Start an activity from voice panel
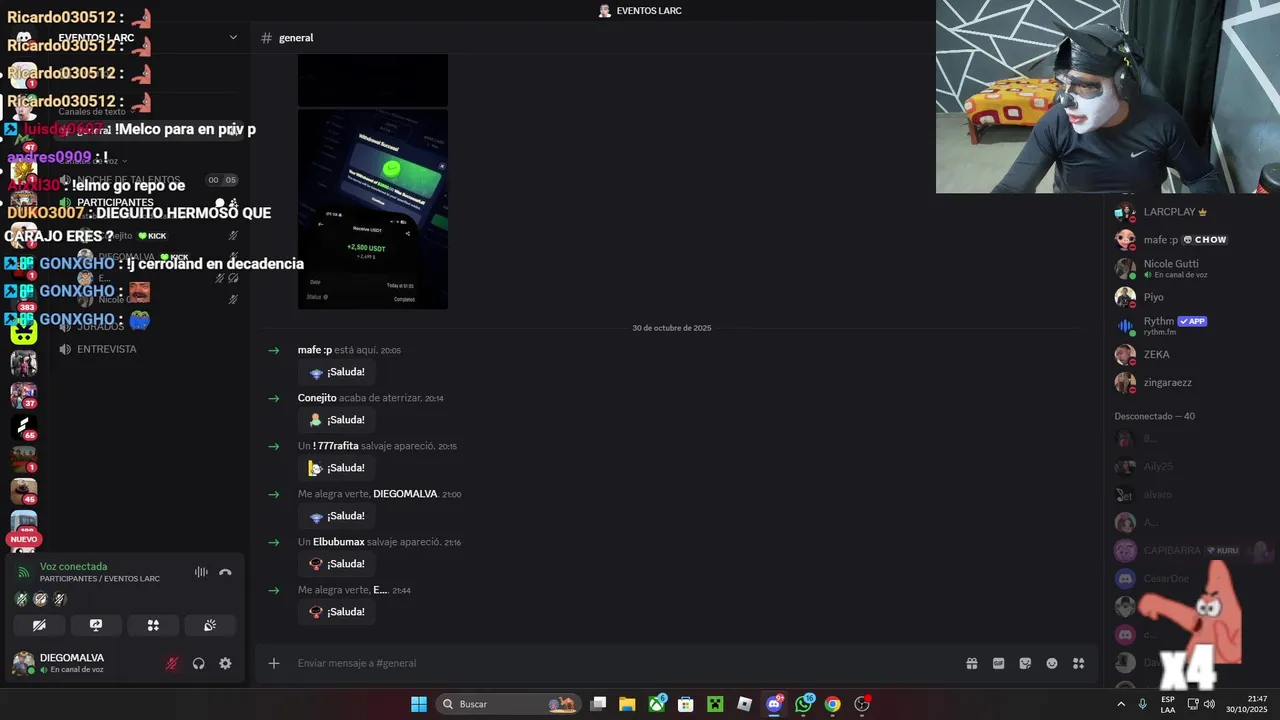1280x720 pixels. pyautogui.click(x=153, y=625)
